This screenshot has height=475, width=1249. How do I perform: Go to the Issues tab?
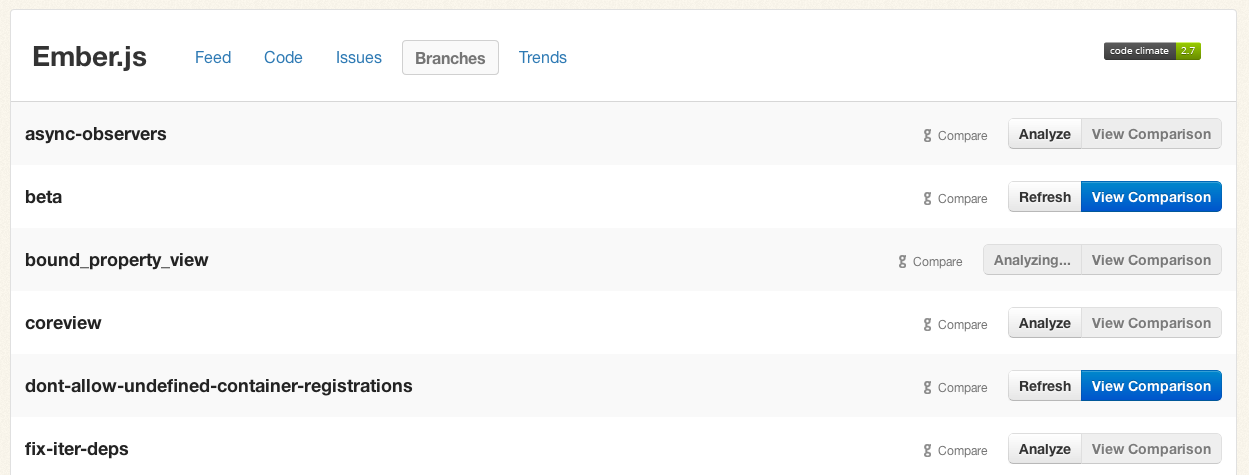point(359,58)
